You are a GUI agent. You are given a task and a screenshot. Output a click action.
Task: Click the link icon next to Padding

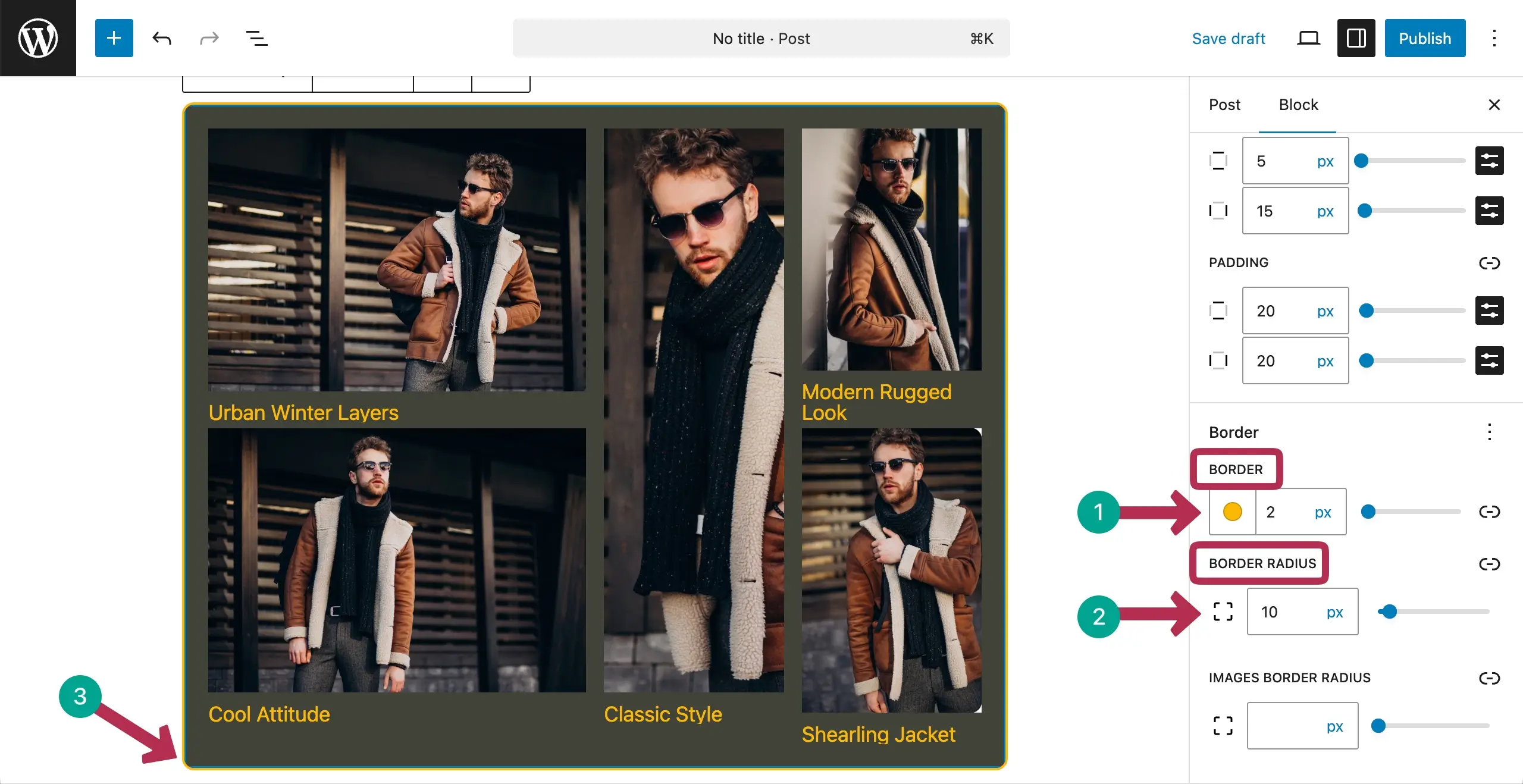1490,263
